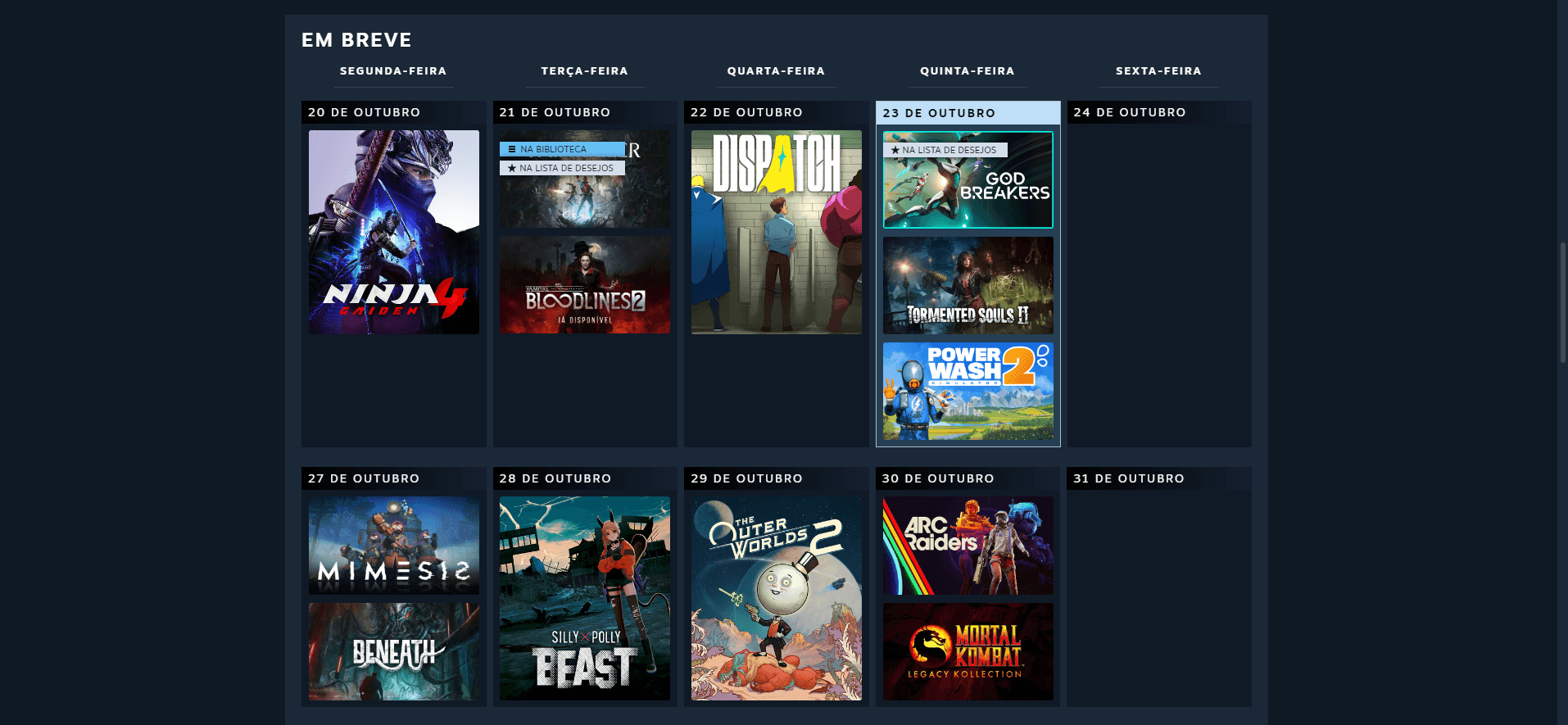Open the Dispatch game cover

point(776,232)
